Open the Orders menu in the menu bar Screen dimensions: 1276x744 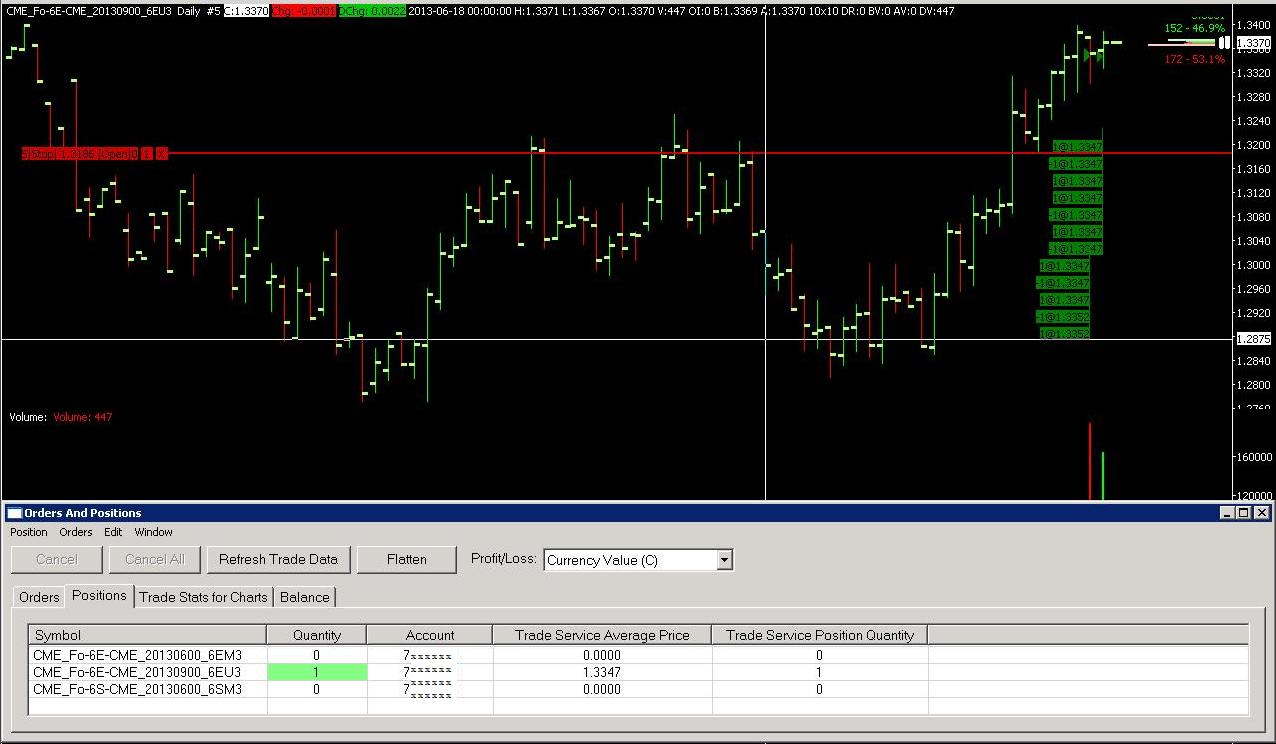(76, 532)
